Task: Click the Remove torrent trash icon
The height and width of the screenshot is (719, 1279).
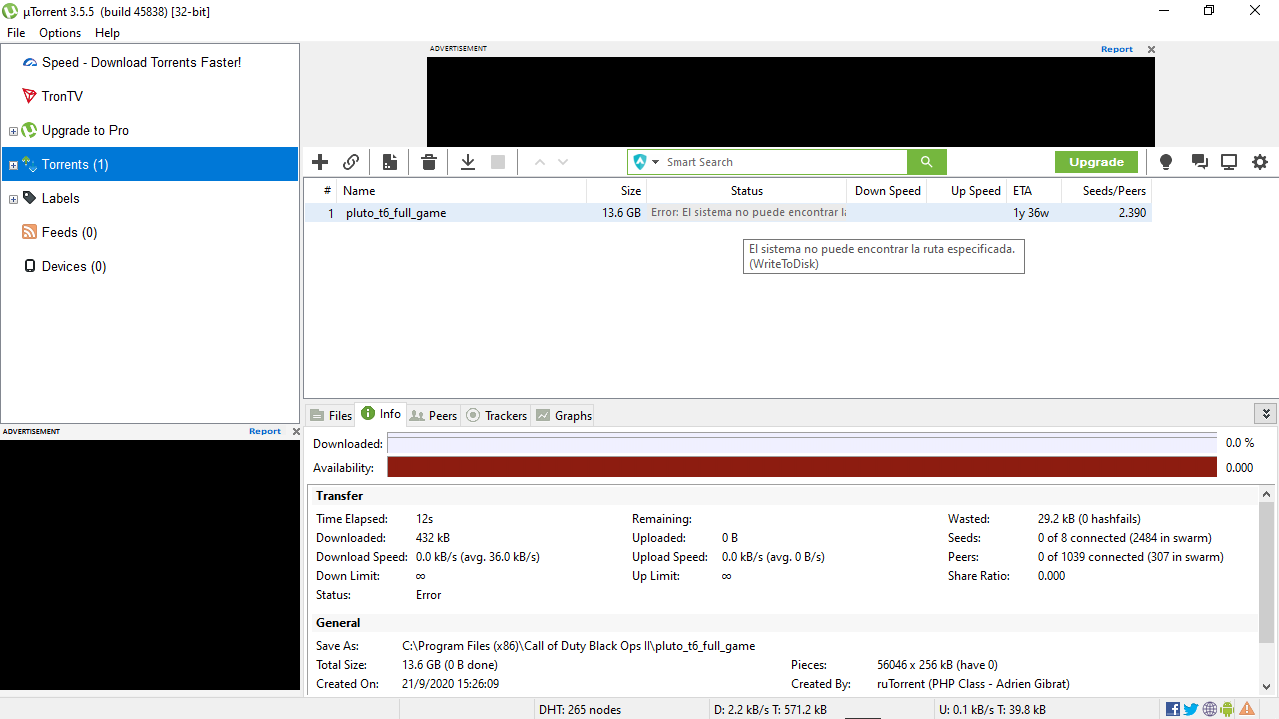Action: click(429, 162)
